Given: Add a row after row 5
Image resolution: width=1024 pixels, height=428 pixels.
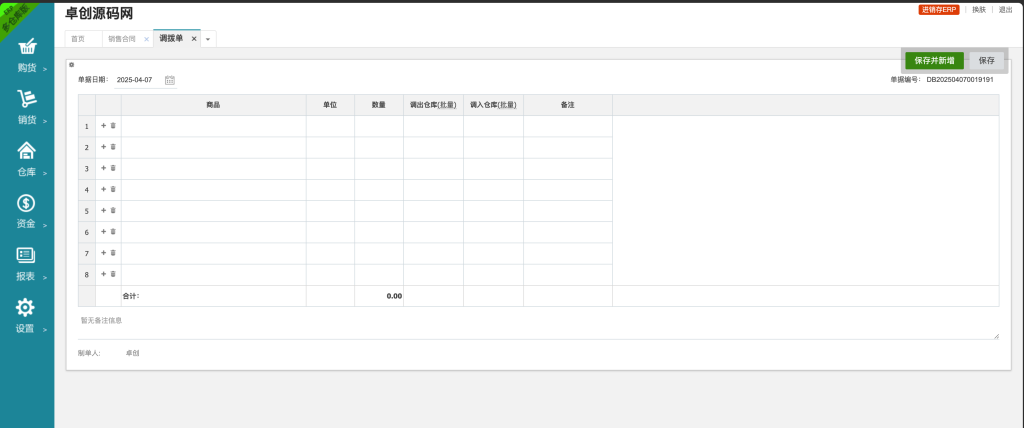Looking at the screenshot, I should (x=103, y=210).
